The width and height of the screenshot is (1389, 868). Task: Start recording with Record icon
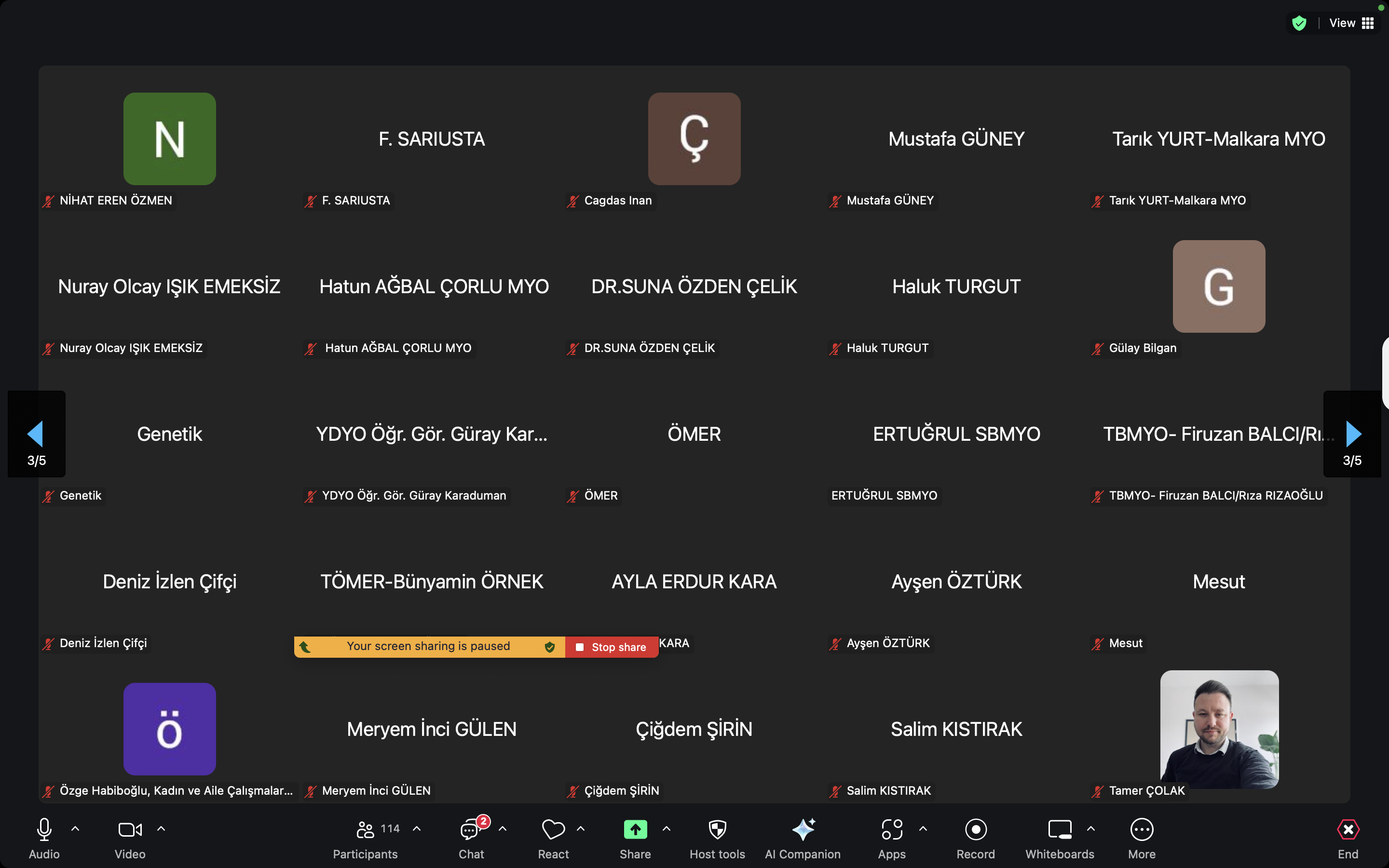tap(976, 829)
